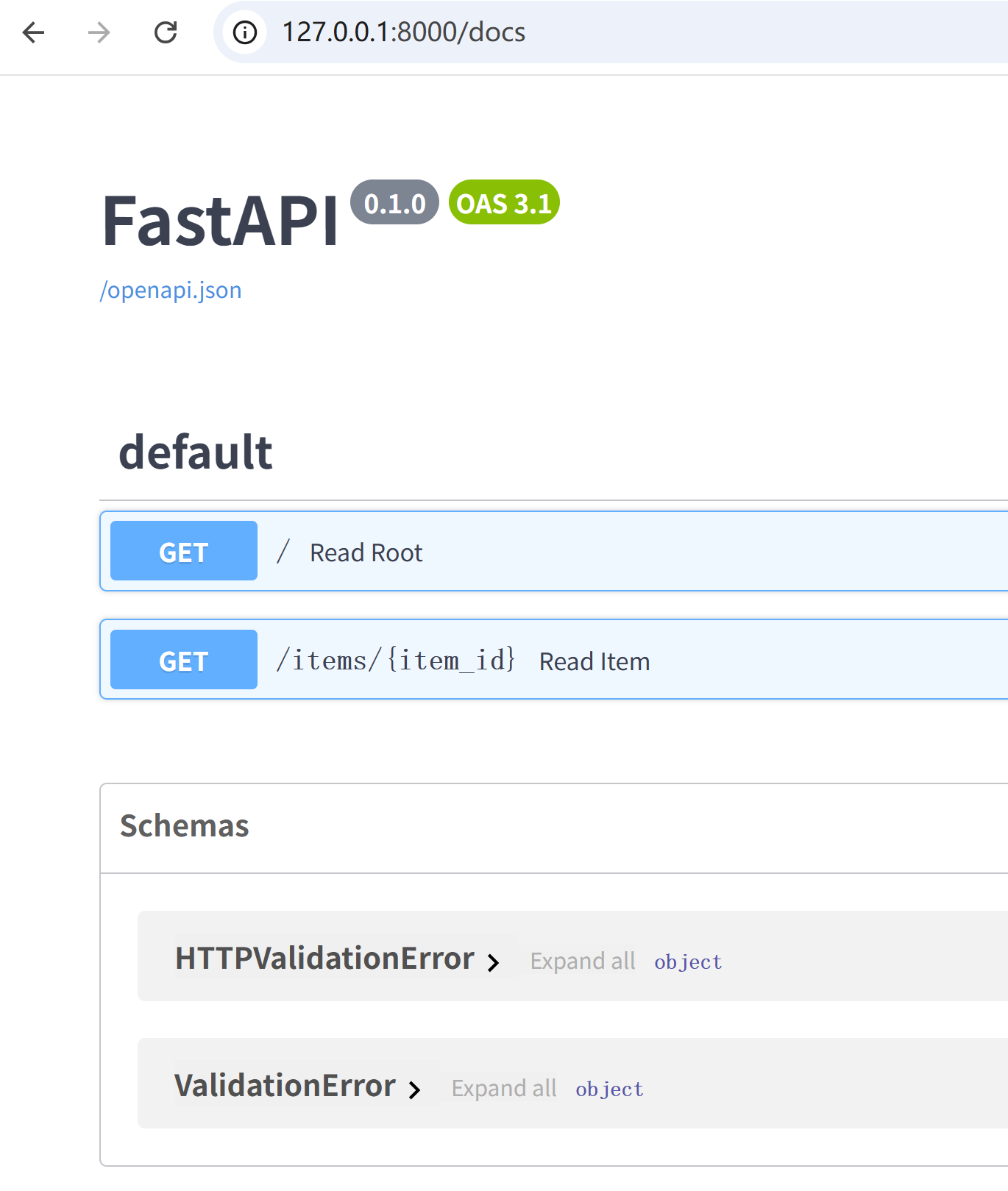Image resolution: width=1008 pixels, height=1191 pixels.
Task: Click the object type label of ValidationError
Action: point(609,1089)
